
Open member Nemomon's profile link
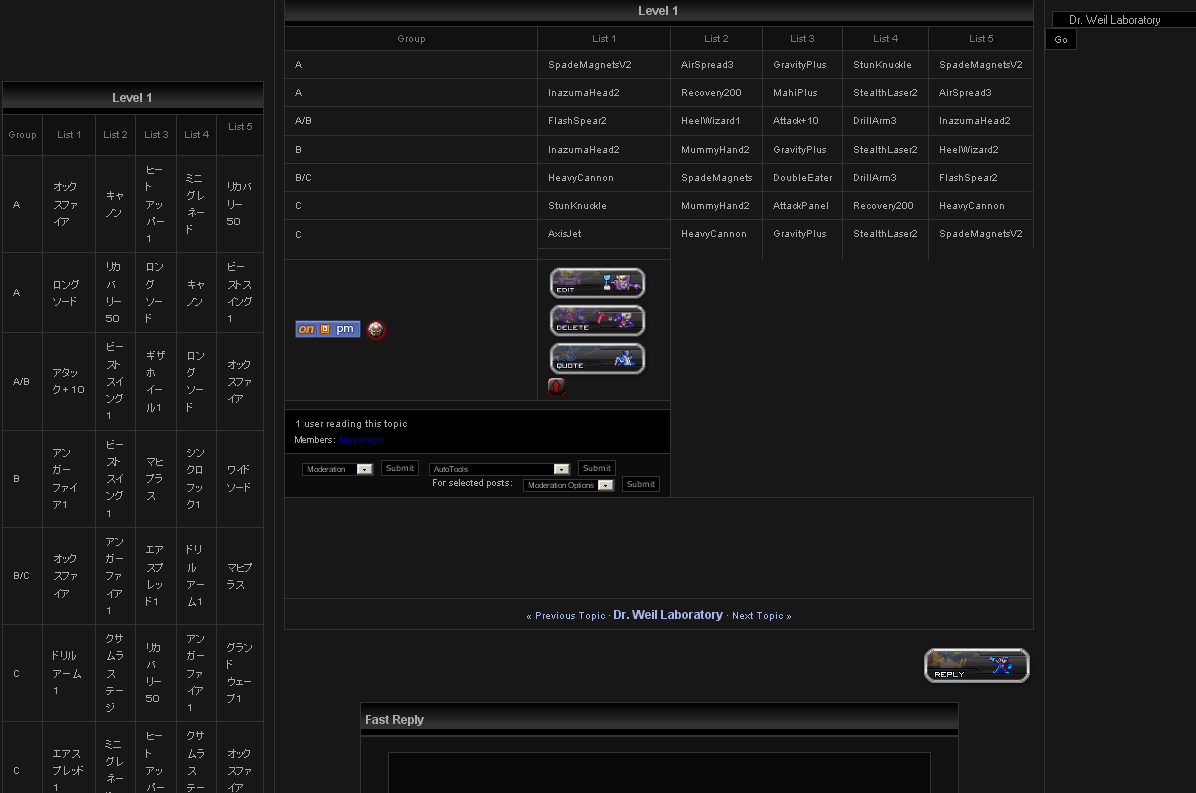pos(361,440)
